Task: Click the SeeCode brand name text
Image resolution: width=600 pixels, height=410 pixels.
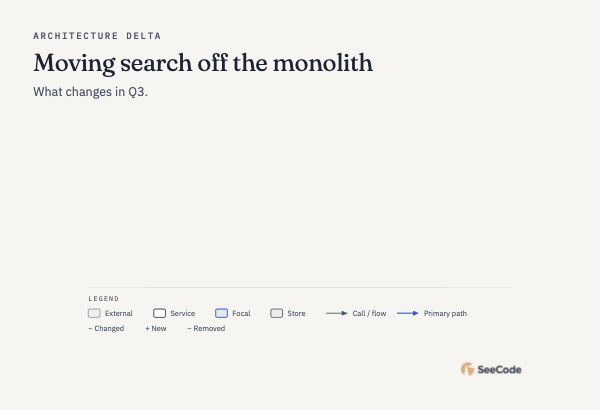Action: tap(499, 369)
